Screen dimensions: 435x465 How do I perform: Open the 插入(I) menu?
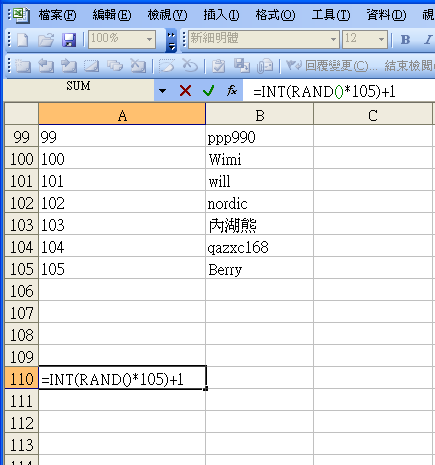221,15
